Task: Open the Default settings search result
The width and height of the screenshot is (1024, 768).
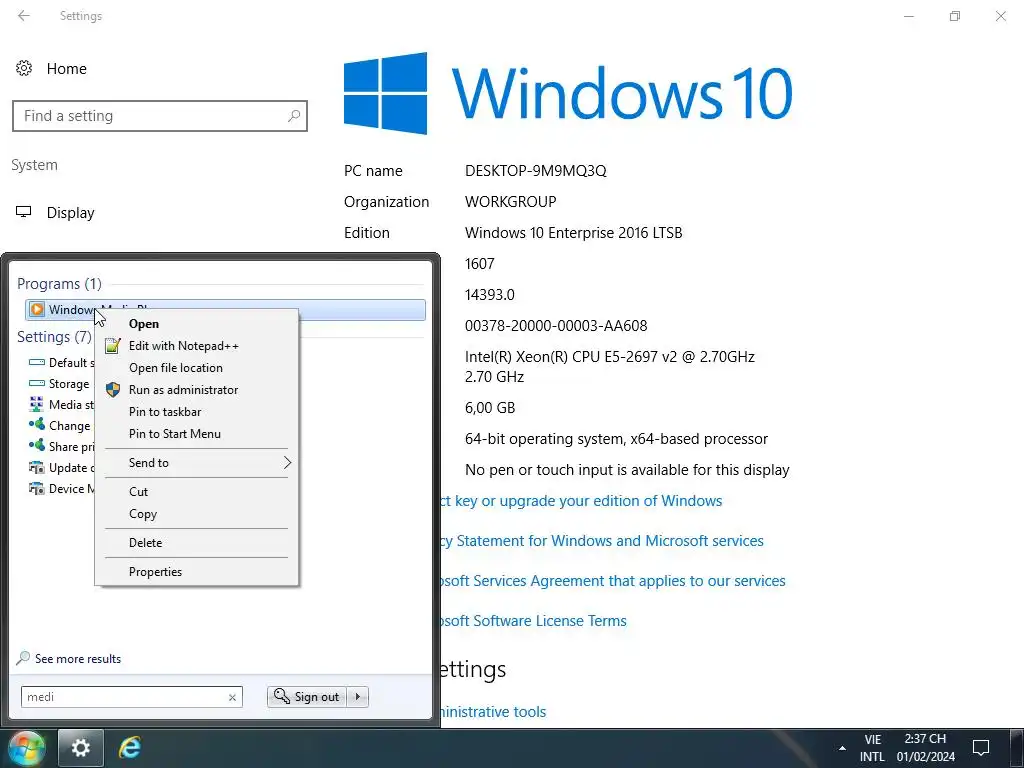Action: coord(62,363)
